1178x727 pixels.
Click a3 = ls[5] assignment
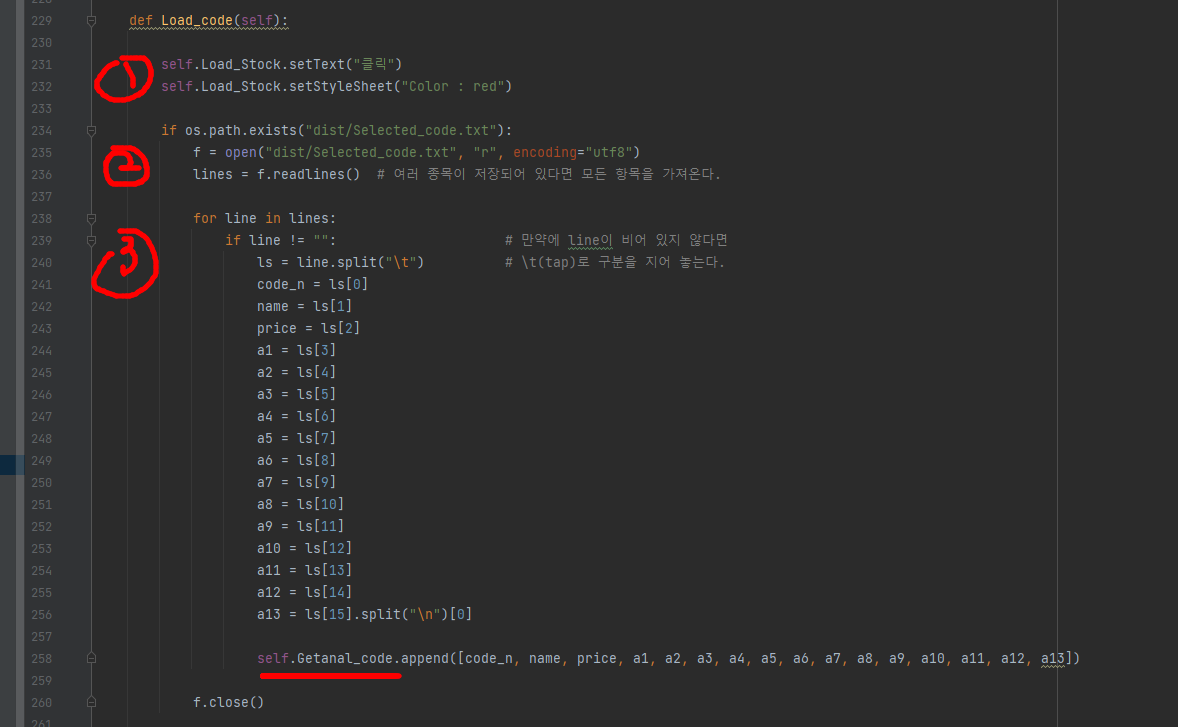click(296, 394)
